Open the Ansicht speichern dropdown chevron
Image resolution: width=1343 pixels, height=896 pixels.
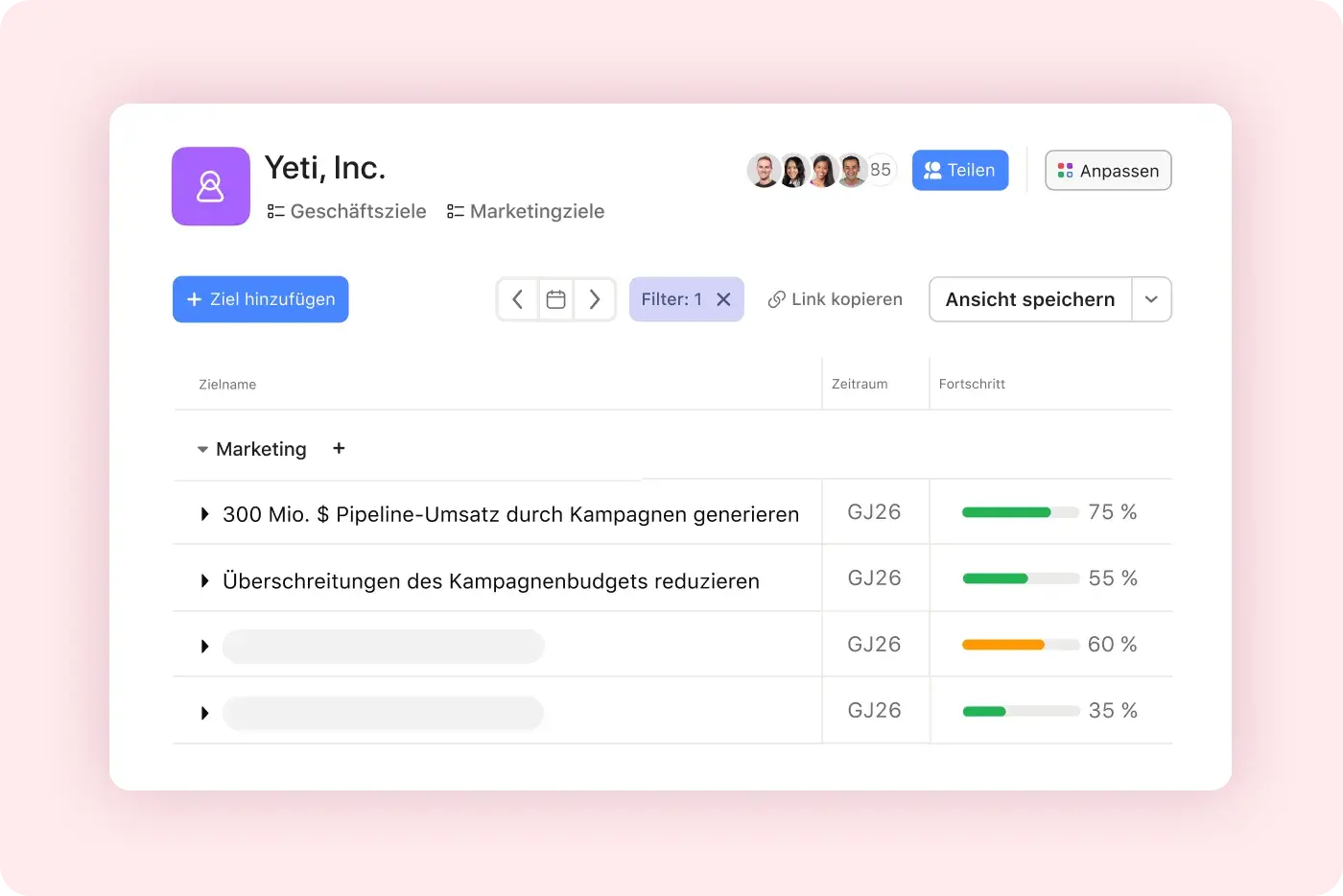coord(1151,298)
